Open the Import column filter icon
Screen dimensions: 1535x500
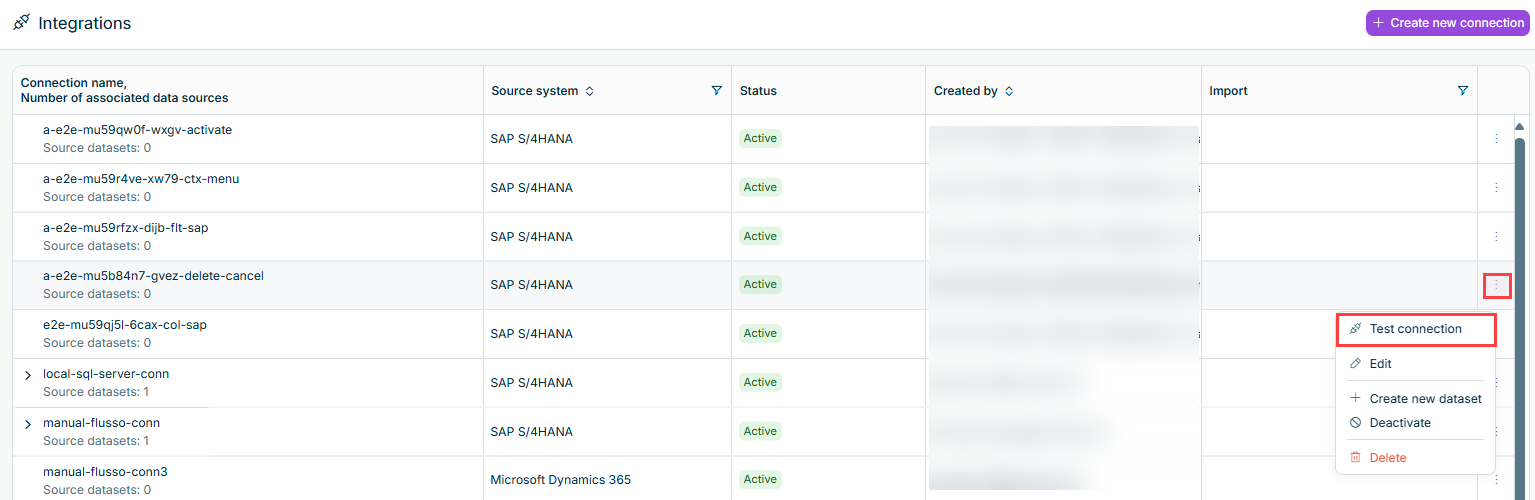1463,90
